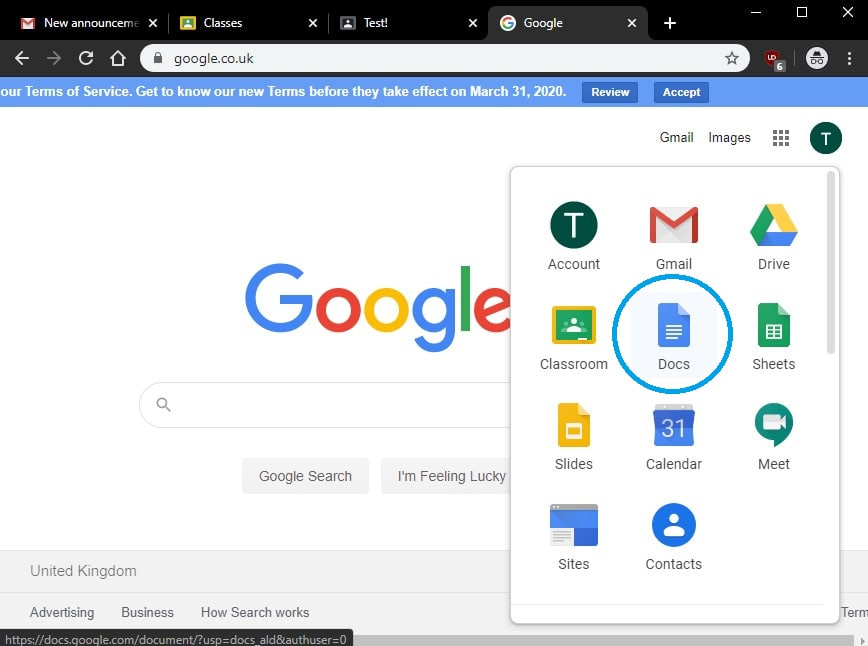The width and height of the screenshot is (868, 646).
Task: Open Google Docs from the apps grid
Action: pos(673,335)
